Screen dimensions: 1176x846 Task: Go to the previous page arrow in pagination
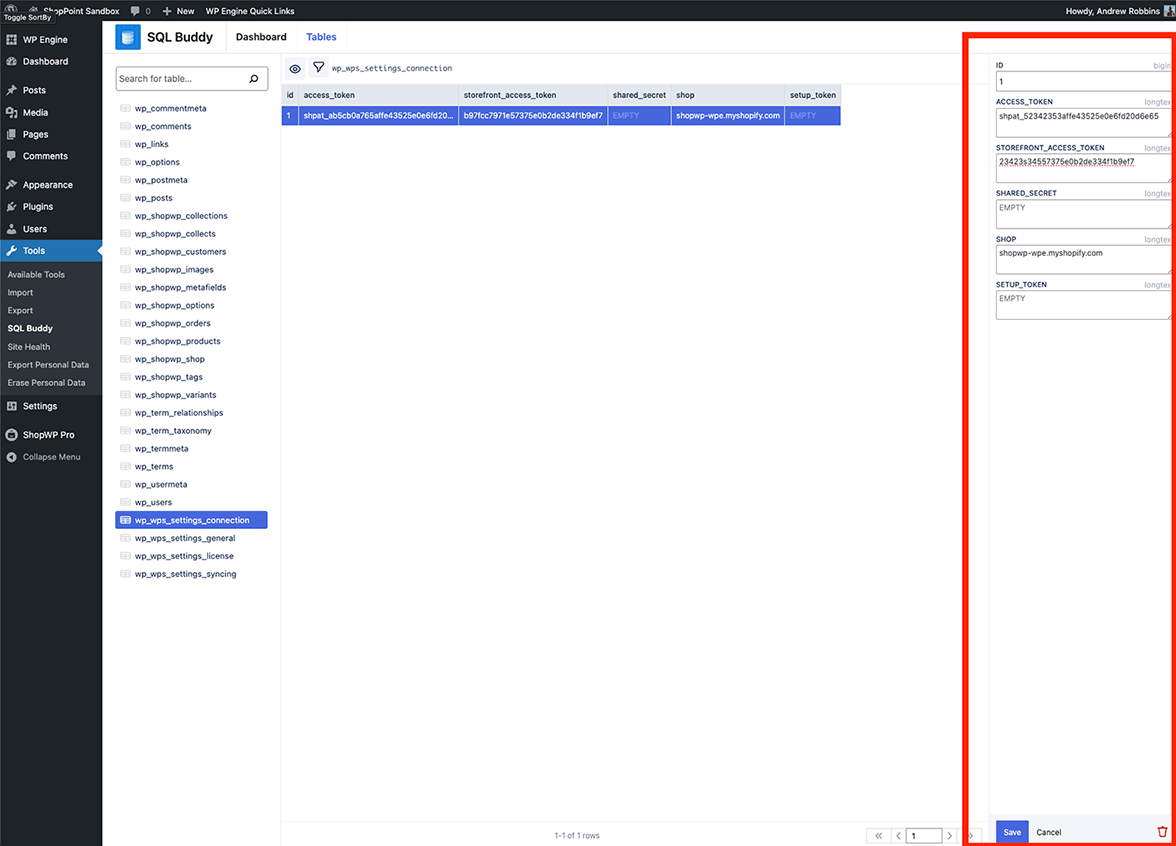(x=898, y=836)
